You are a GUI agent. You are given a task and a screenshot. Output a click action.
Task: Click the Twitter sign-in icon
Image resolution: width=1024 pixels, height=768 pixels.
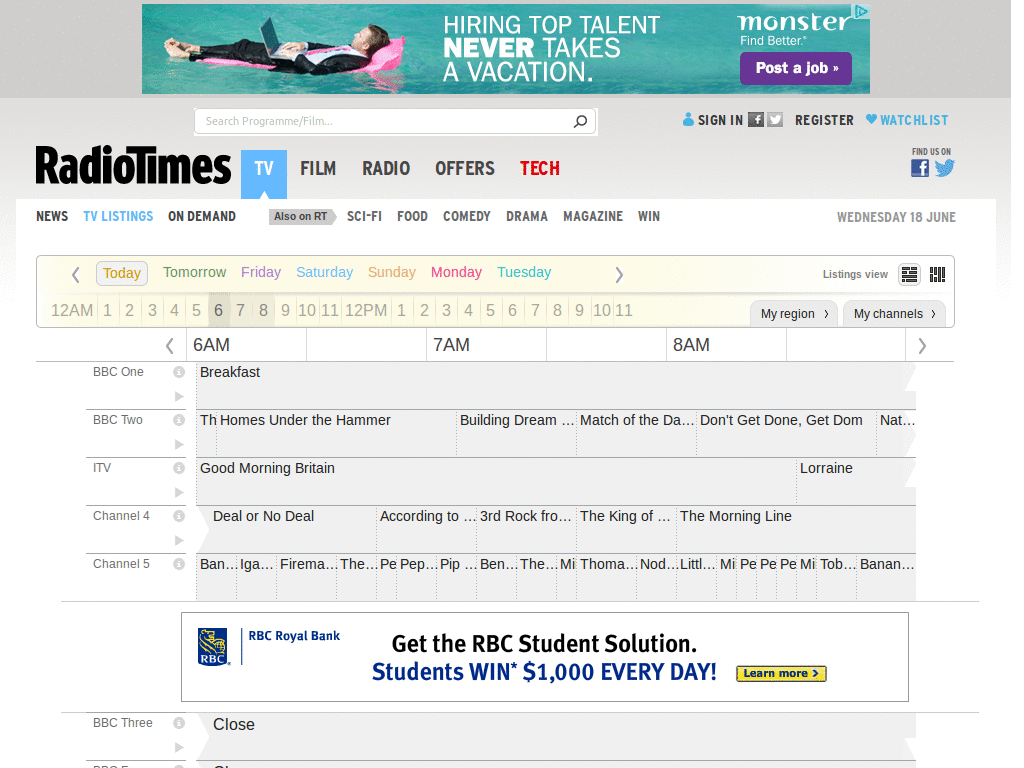pyautogui.click(x=775, y=120)
